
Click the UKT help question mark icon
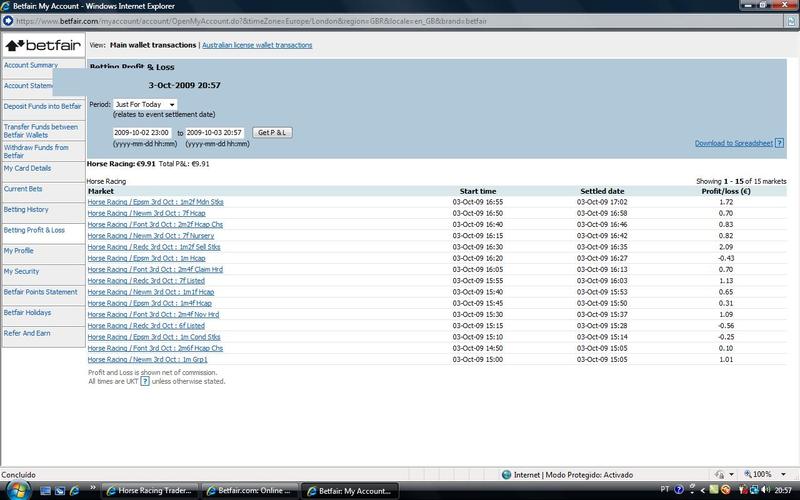[x=145, y=381]
